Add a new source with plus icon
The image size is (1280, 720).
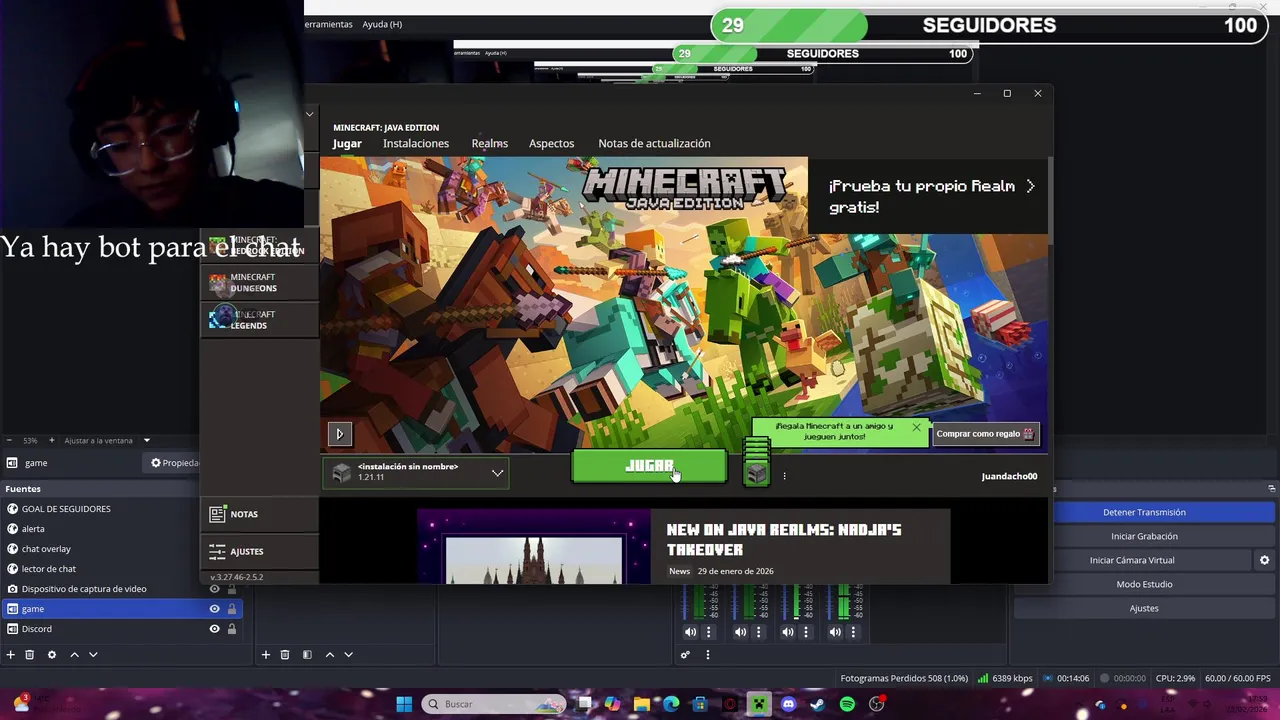pos(11,655)
